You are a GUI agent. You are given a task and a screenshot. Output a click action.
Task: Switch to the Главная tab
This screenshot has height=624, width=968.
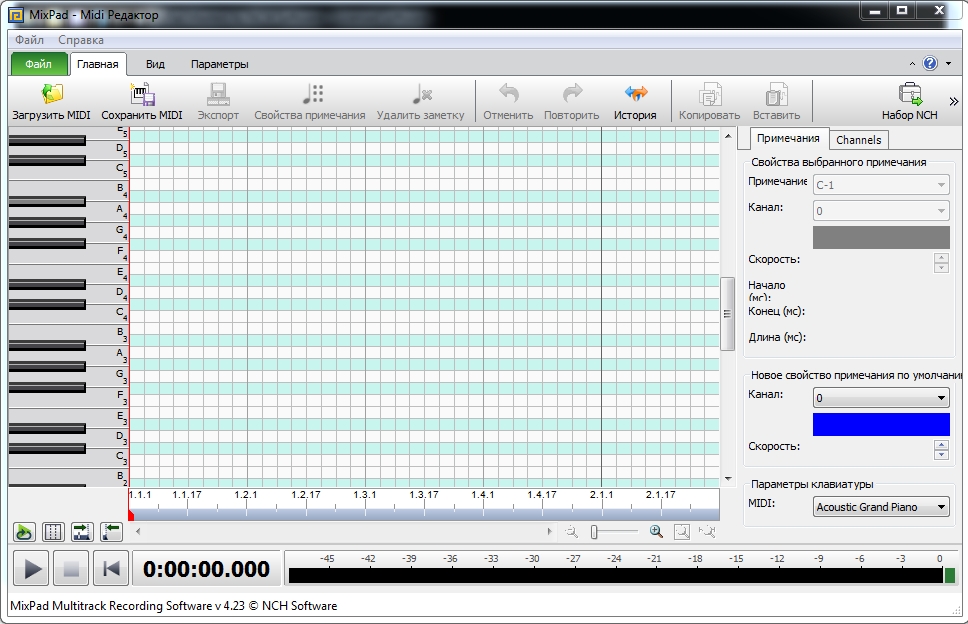tap(98, 64)
